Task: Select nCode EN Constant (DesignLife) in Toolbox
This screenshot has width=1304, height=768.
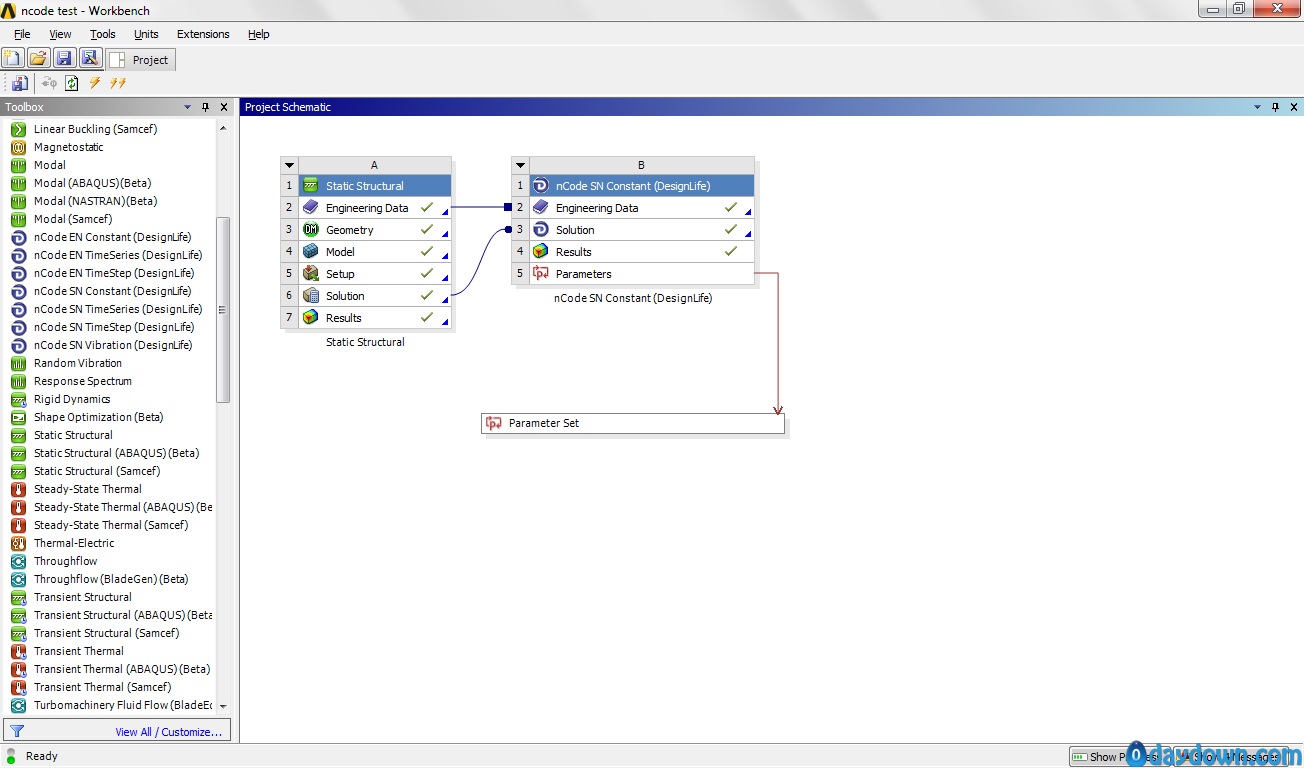Action: point(112,237)
